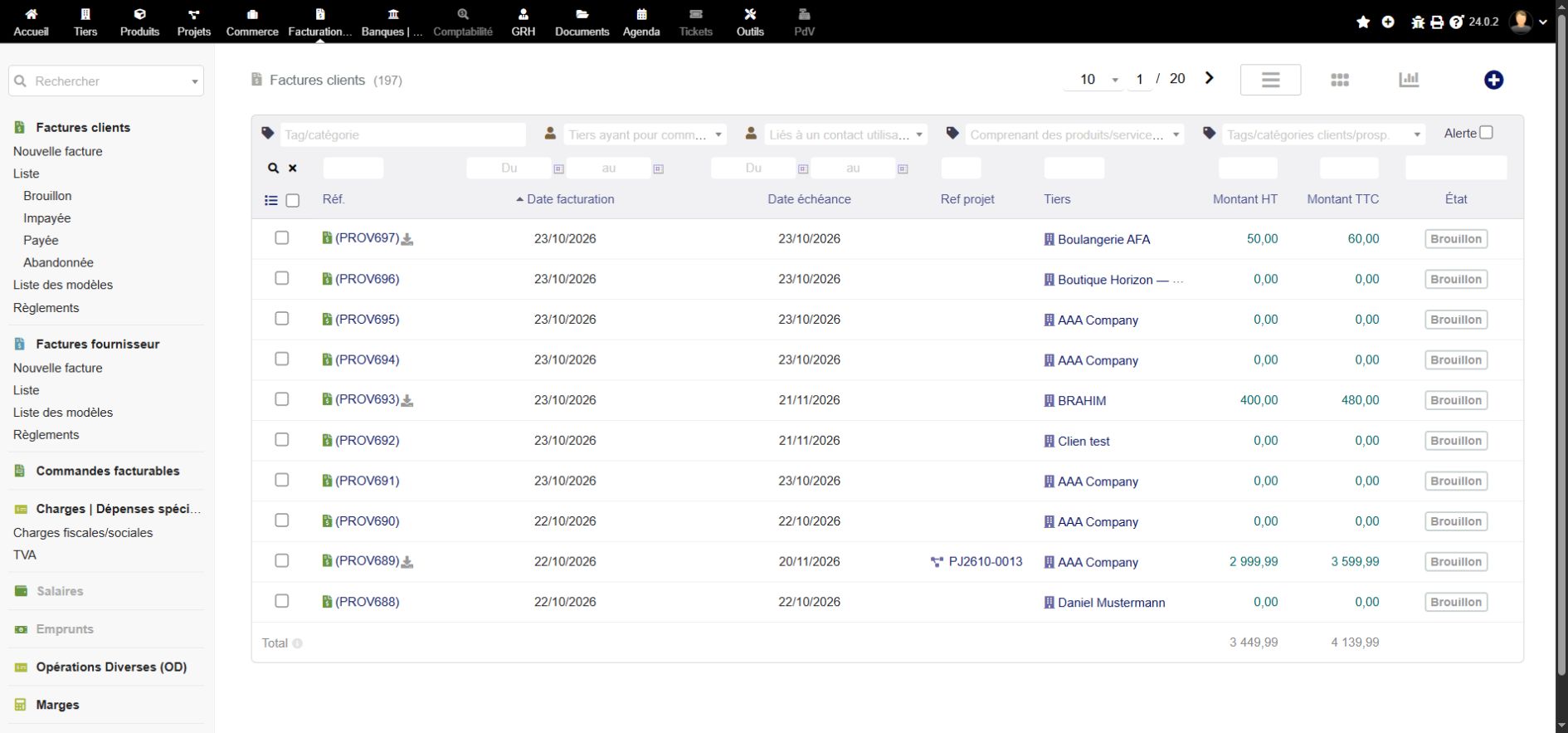Open project PJ2610-0013 link
Image resolution: width=1568 pixels, height=733 pixels.
pos(986,561)
